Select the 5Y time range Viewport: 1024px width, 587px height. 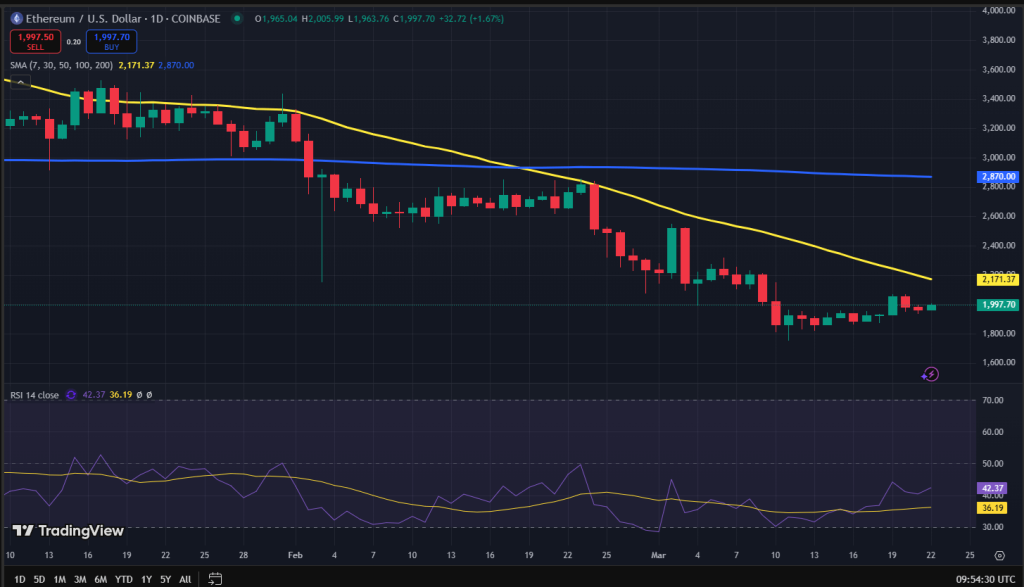(165, 579)
